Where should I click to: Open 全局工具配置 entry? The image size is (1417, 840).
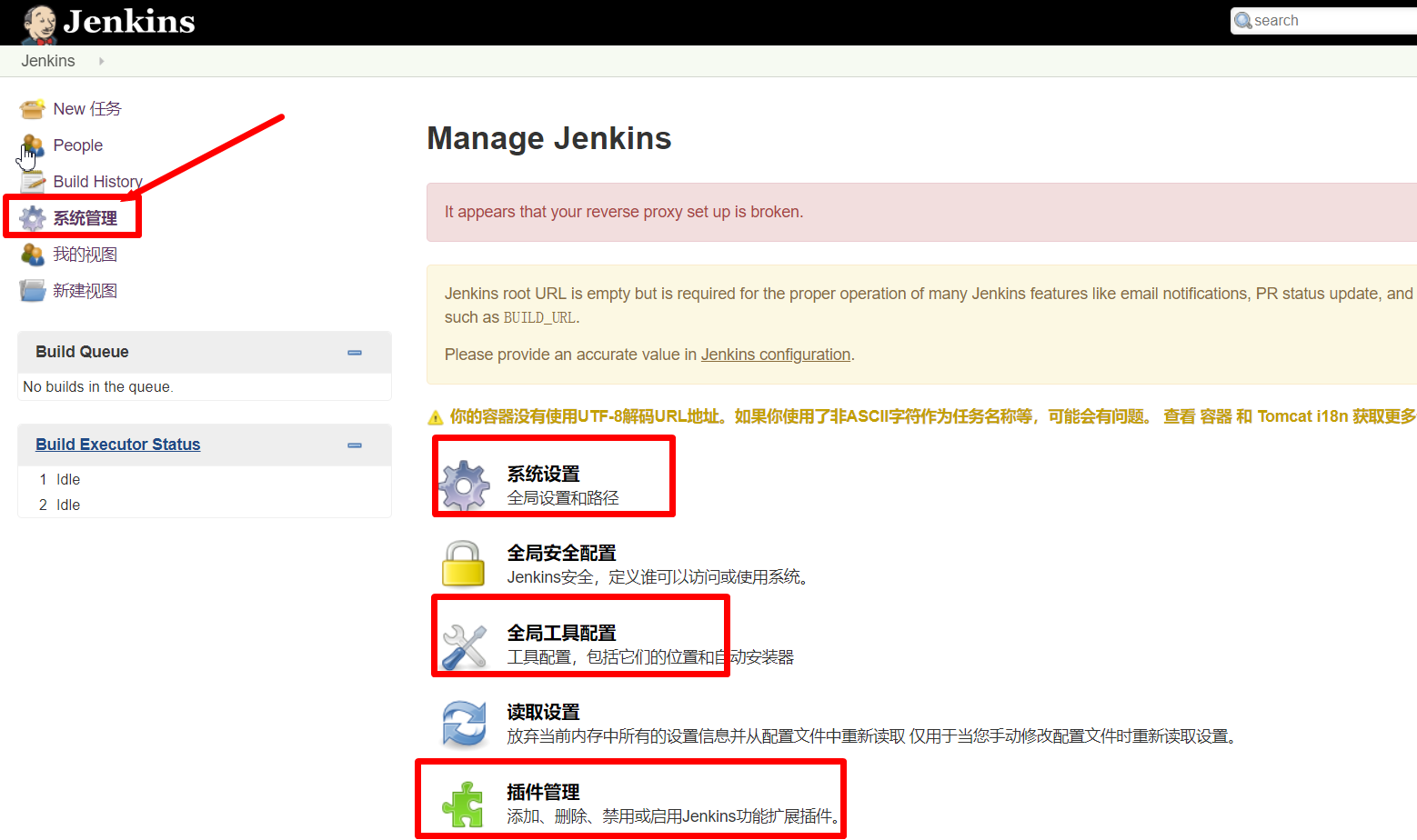tap(562, 633)
